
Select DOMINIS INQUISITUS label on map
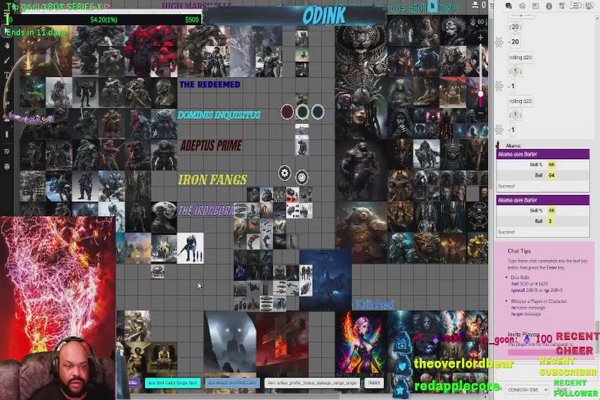point(219,115)
